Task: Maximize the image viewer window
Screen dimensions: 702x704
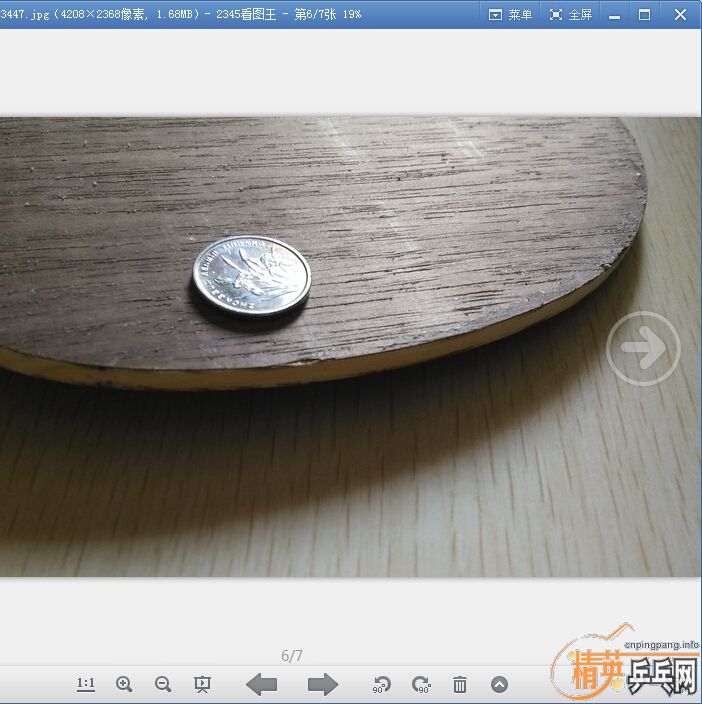Action: [x=644, y=14]
